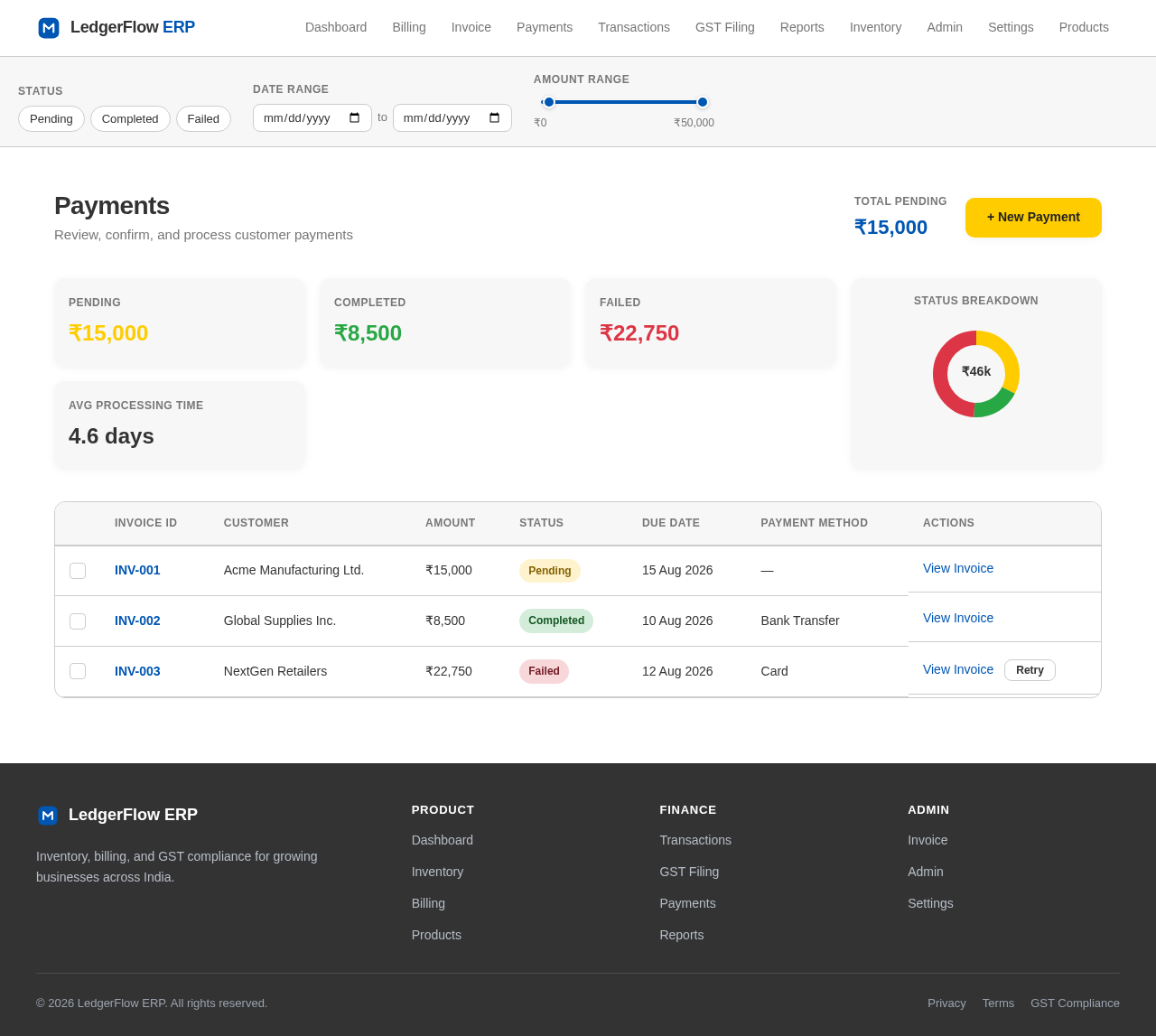Screen dimensions: 1156x1036
Task: Open footer Admin link
Action: click(x=926, y=872)
